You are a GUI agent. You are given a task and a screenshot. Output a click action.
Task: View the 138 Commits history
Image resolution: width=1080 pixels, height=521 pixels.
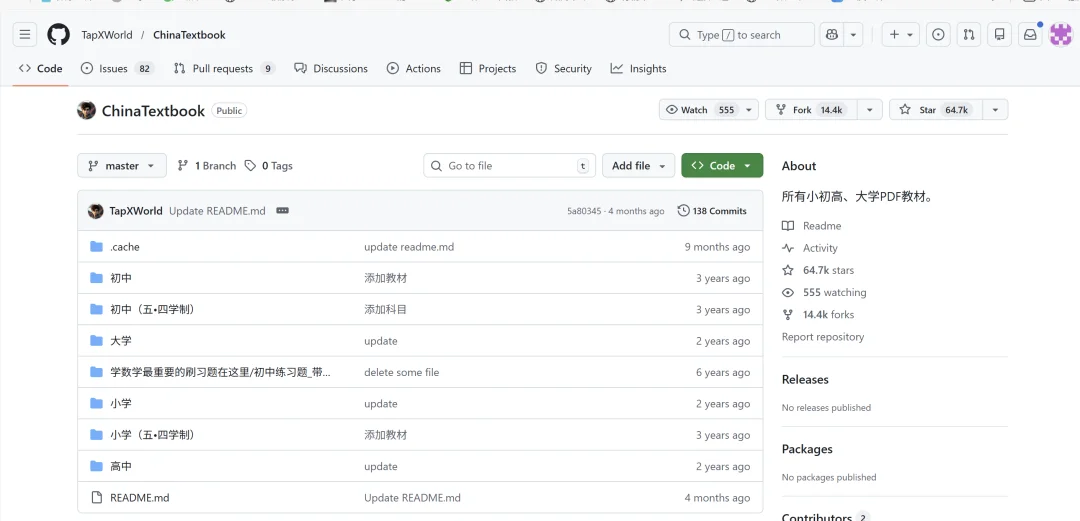click(x=712, y=211)
